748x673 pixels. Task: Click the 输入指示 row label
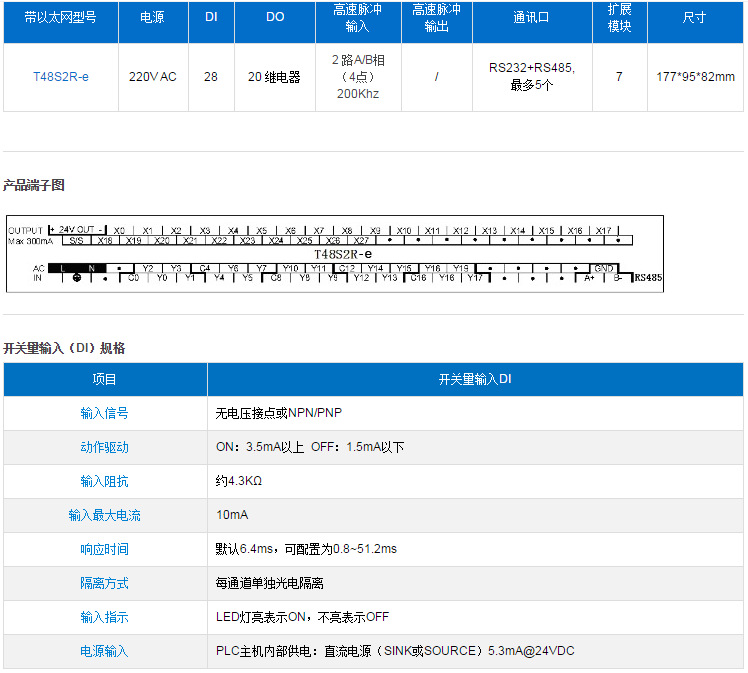[x=104, y=617]
